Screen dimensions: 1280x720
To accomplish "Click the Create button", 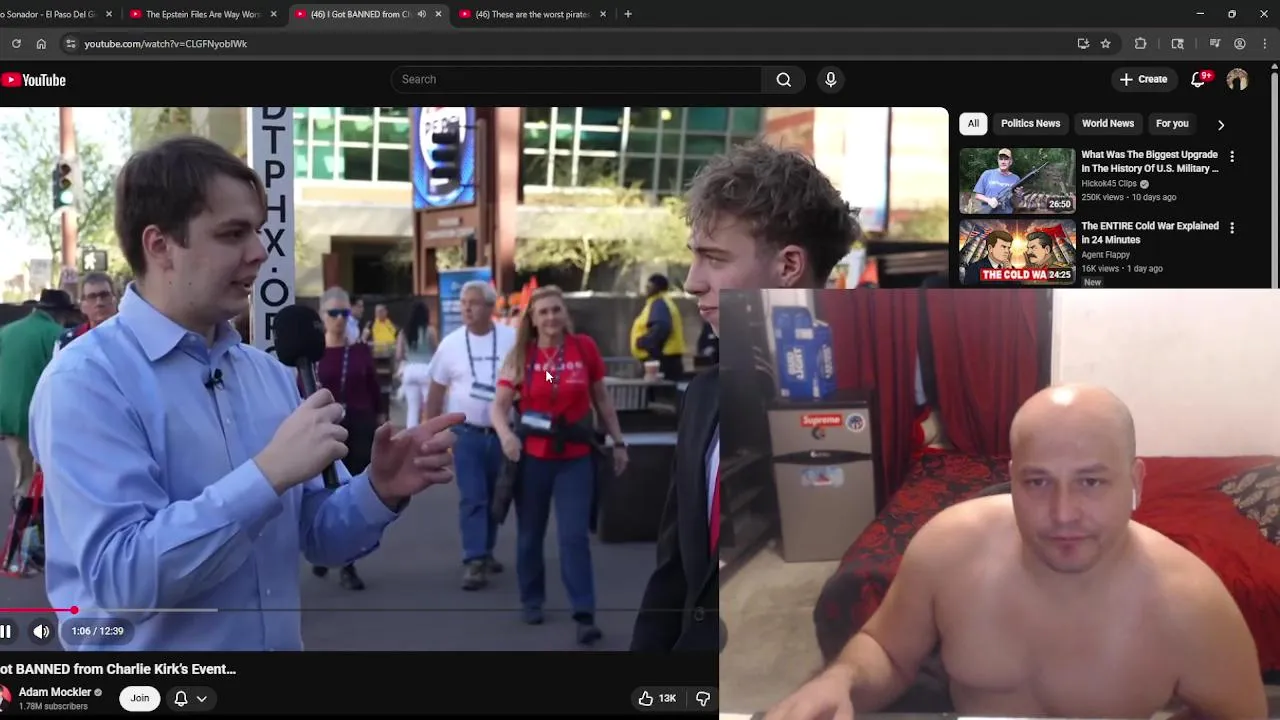I will pyautogui.click(x=1143, y=80).
